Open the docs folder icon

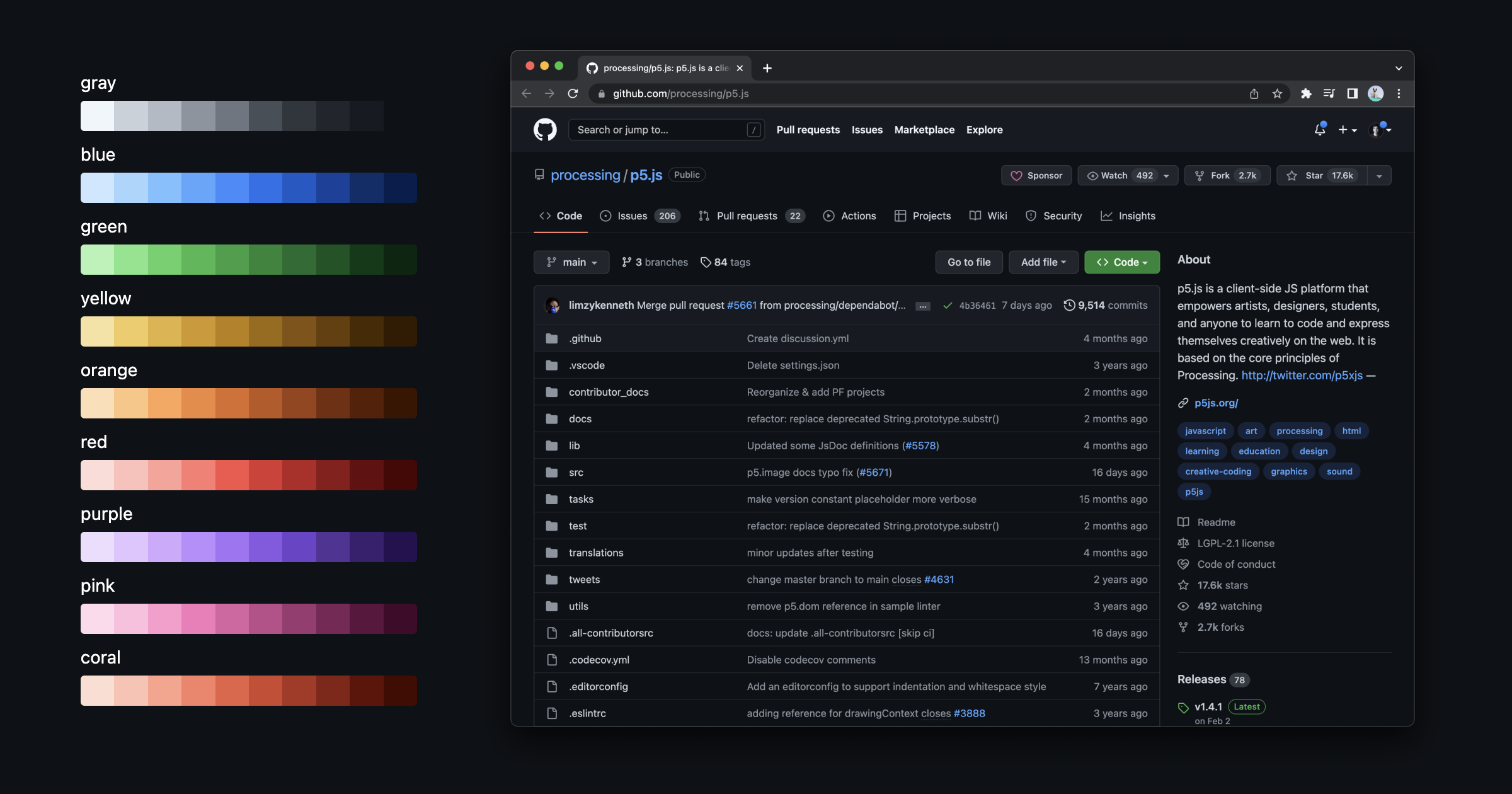point(551,418)
